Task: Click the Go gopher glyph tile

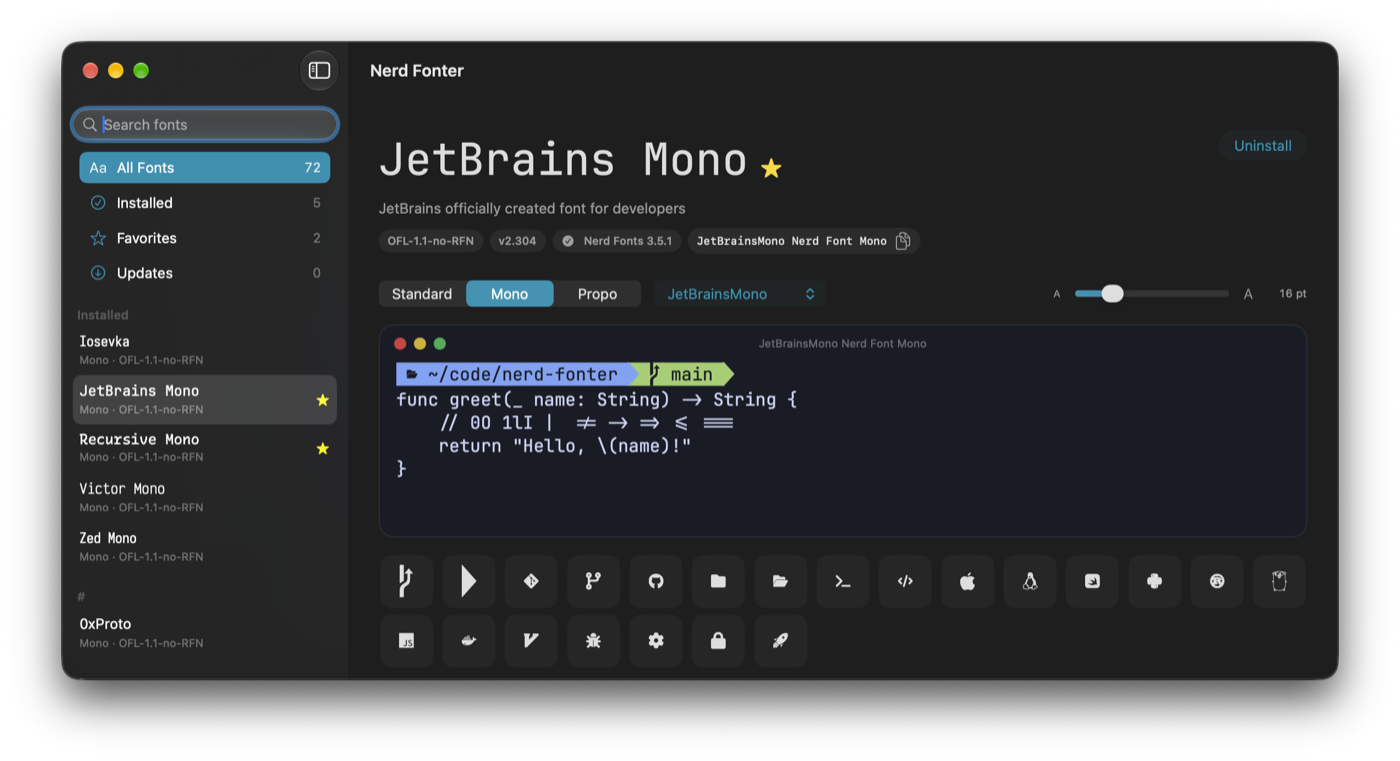Action: [1279, 581]
